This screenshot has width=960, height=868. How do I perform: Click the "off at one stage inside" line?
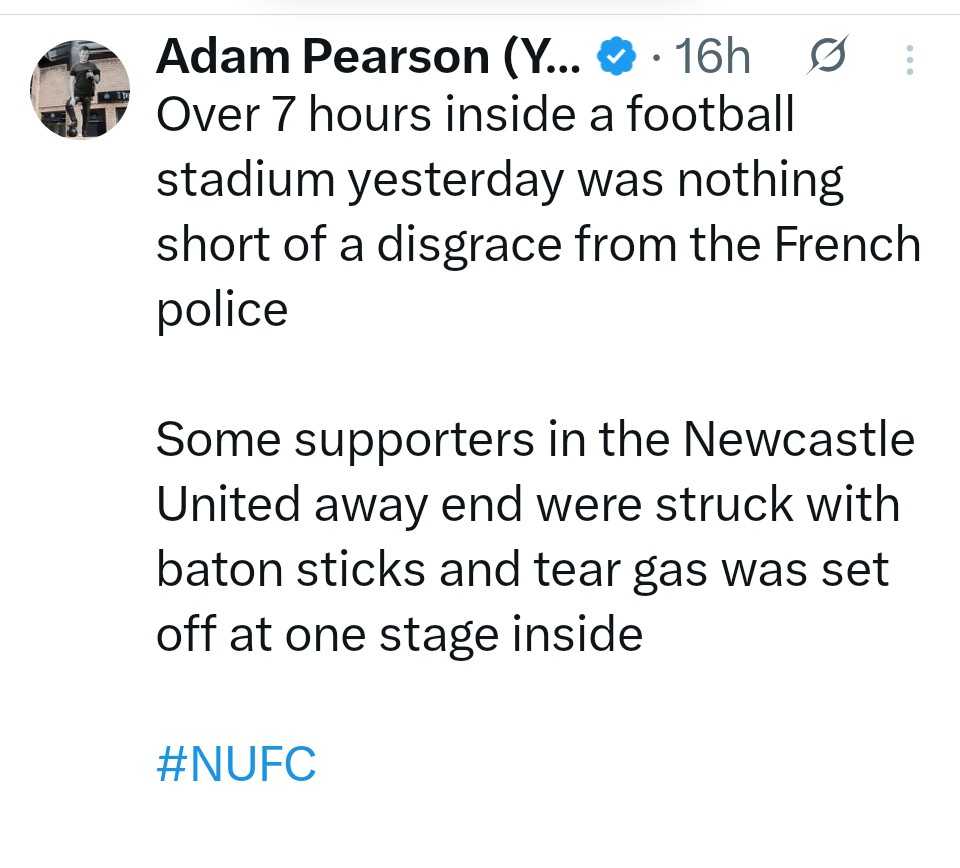pyautogui.click(x=398, y=635)
